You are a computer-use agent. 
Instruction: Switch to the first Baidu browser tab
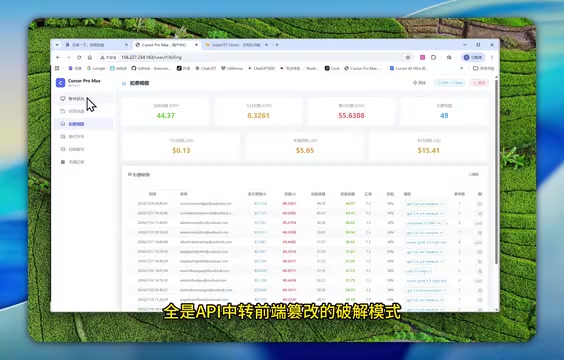pos(96,45)
